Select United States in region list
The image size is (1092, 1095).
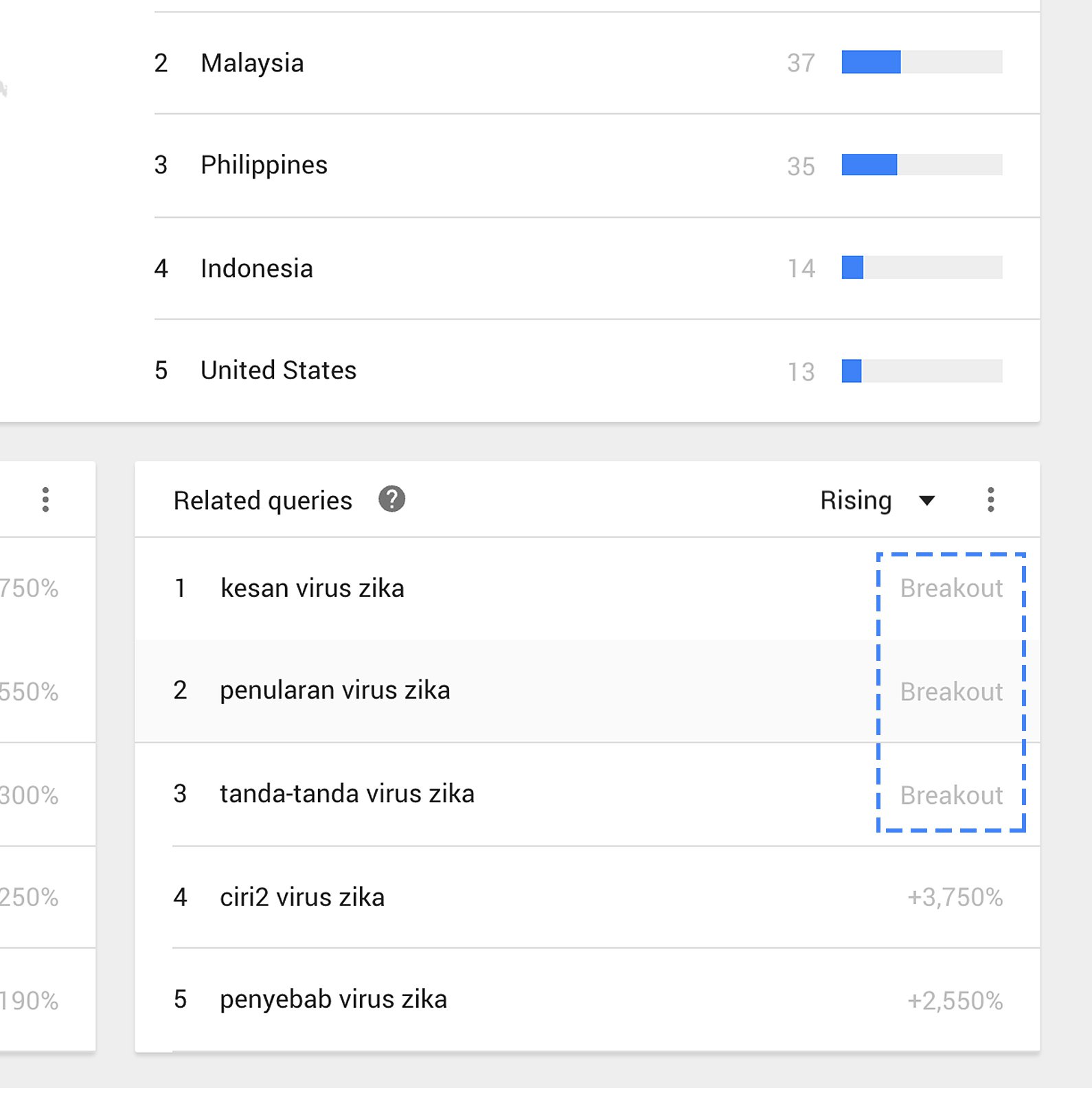coord(278,370)
